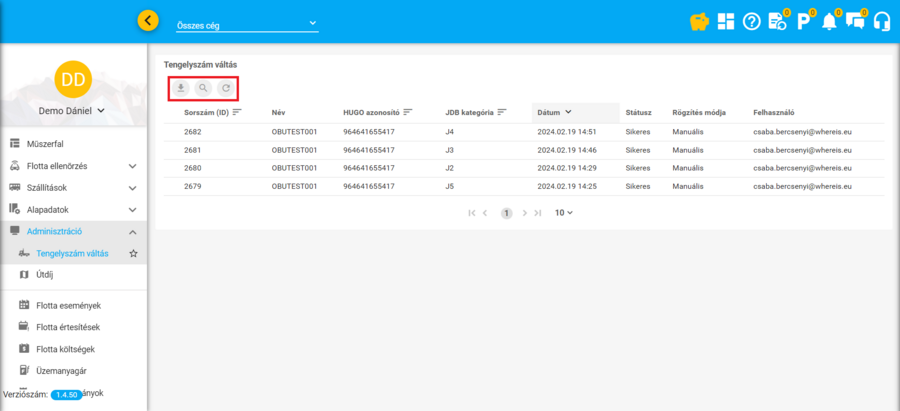Open the chat messages icon
Screen dimensions: 900x411
pyautogui.click(x=855, y=21)
